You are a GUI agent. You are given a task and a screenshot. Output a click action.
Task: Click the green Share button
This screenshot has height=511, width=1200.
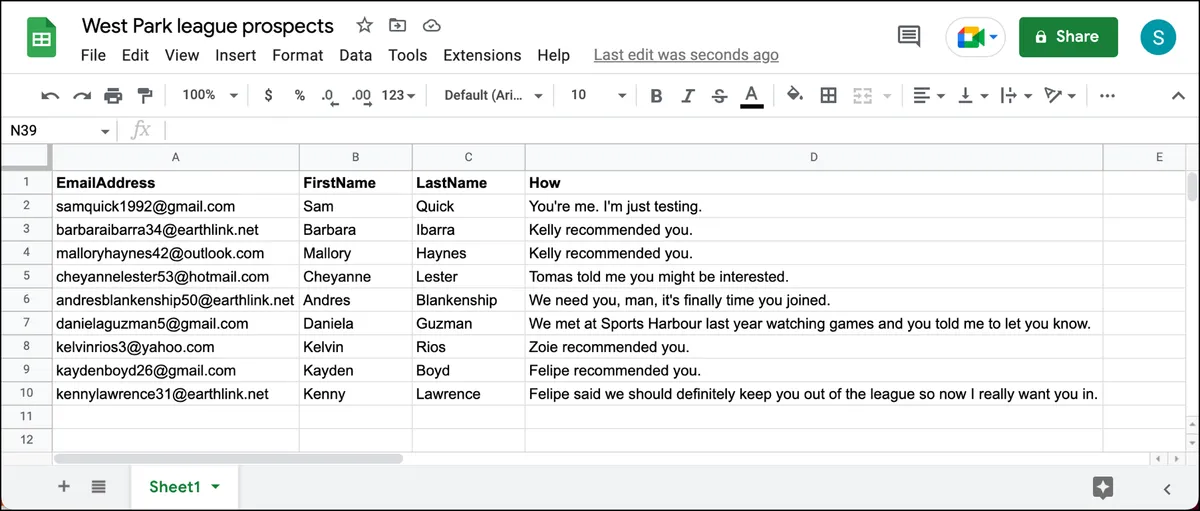[x=1068, y=37]
